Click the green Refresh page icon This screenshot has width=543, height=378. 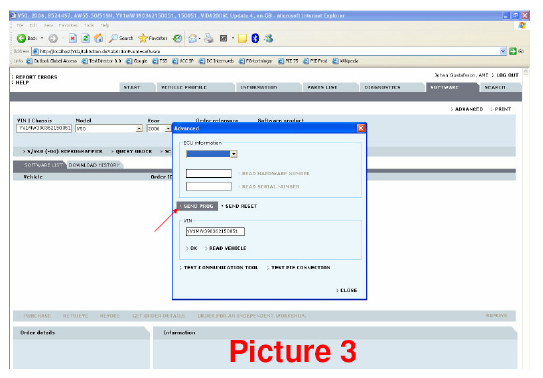[86, 38]
